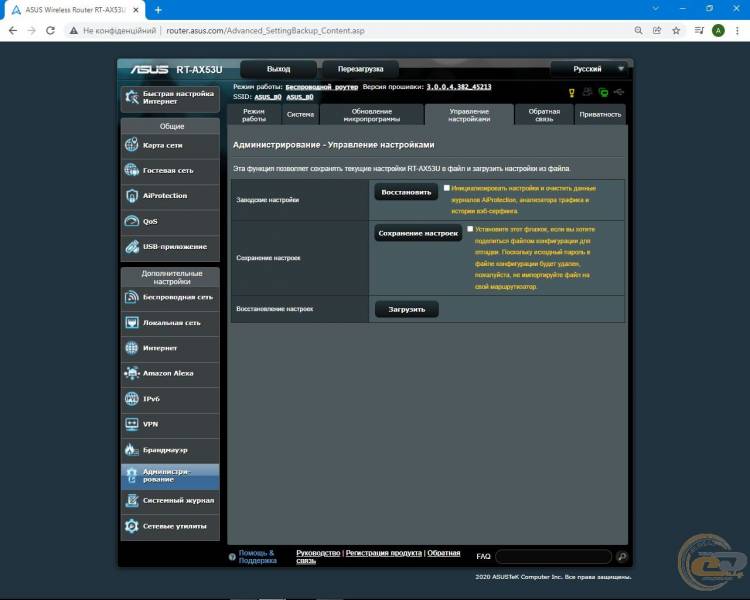Click the share page icon in address bar
The image size is (750, 600).
point(657,31)
